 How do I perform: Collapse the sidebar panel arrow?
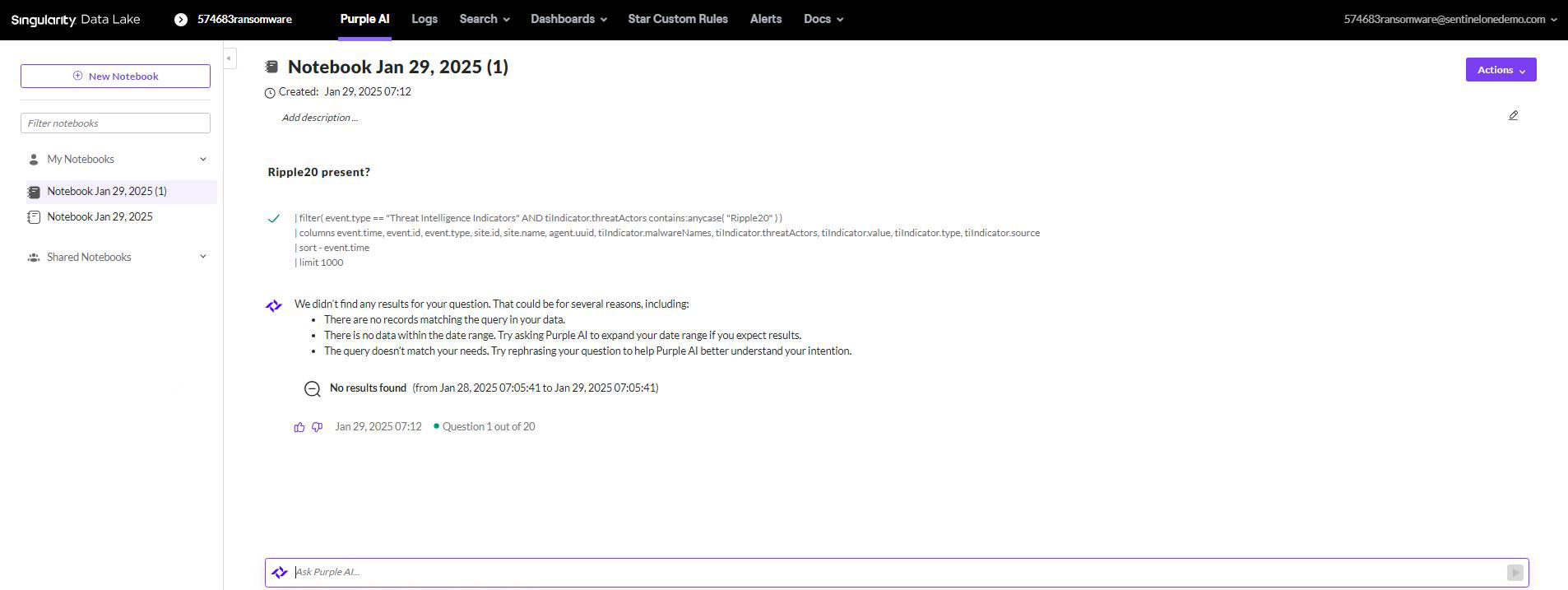click(230, 58)
